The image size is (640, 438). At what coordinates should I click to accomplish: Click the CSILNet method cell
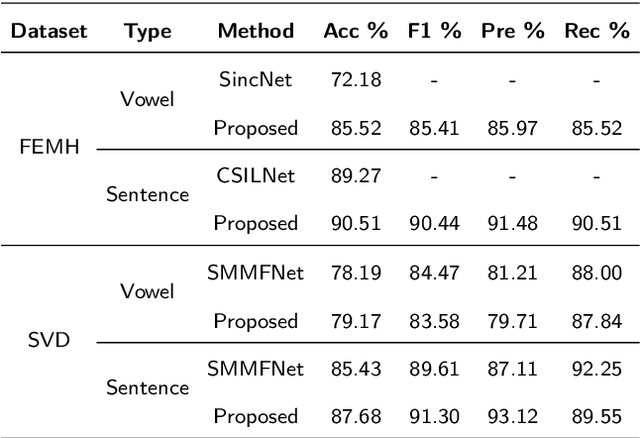click(x=255, y=175)
